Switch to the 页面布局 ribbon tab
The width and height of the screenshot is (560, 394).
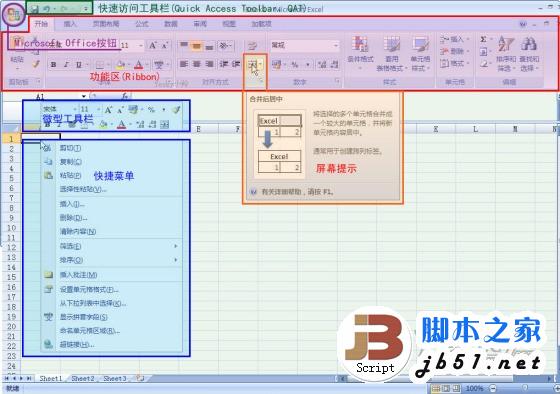[x=106, y=24]
